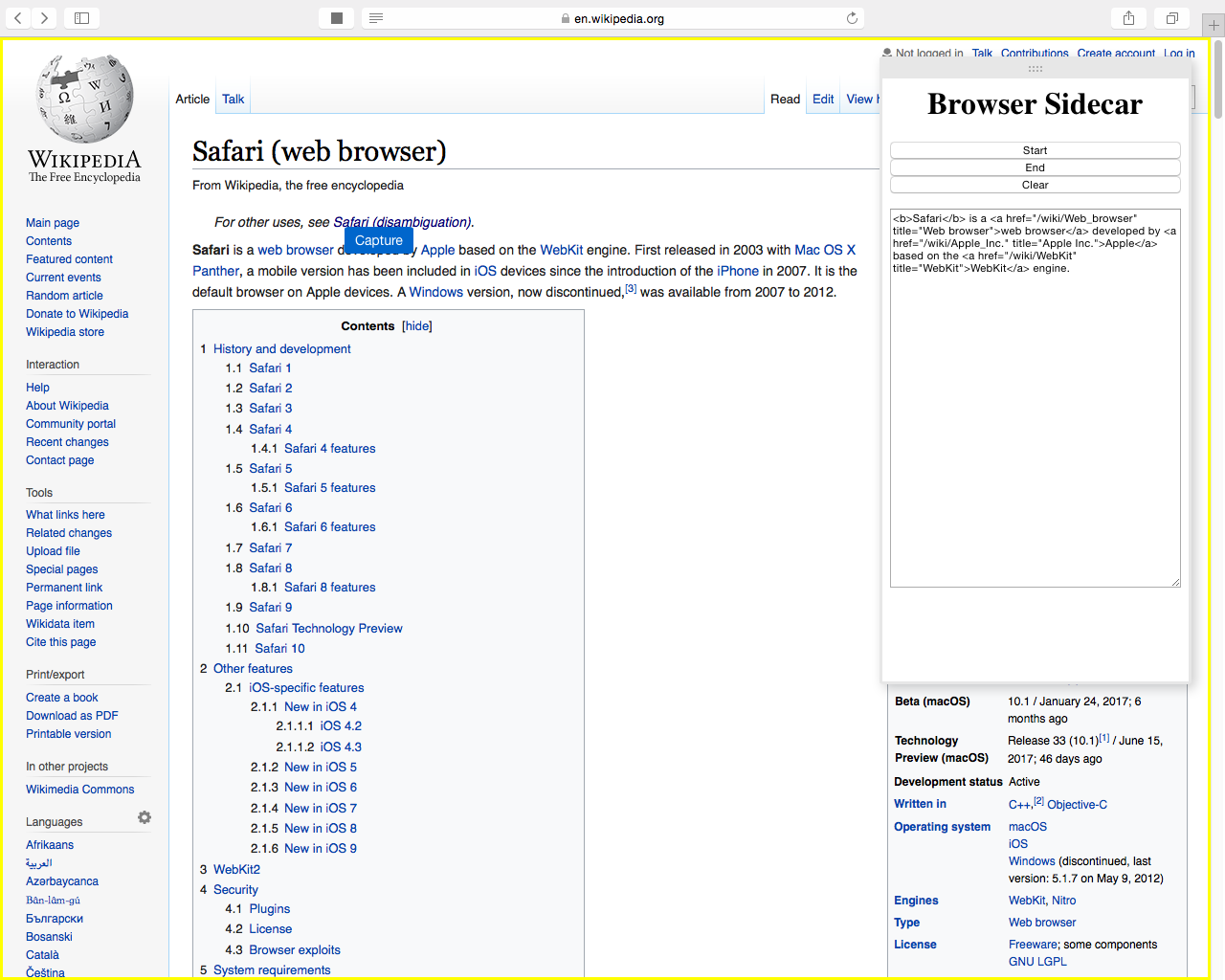The image size is (1225, 980).
Task: Select the Read tab
Action: pyautogui.click(x=785, y=99)
